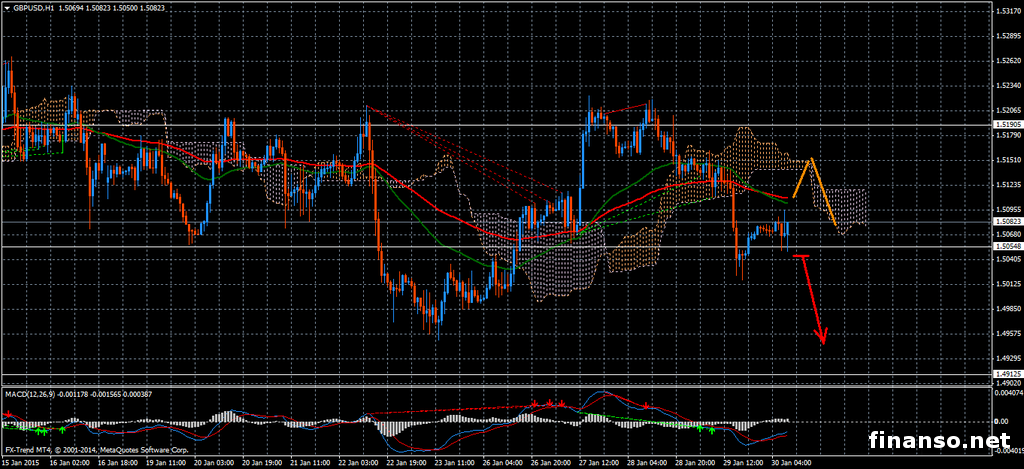1024x469 pixels.
Task: Click the MACD(12,26,9) indicator label
Action: [x=32, y=394]
